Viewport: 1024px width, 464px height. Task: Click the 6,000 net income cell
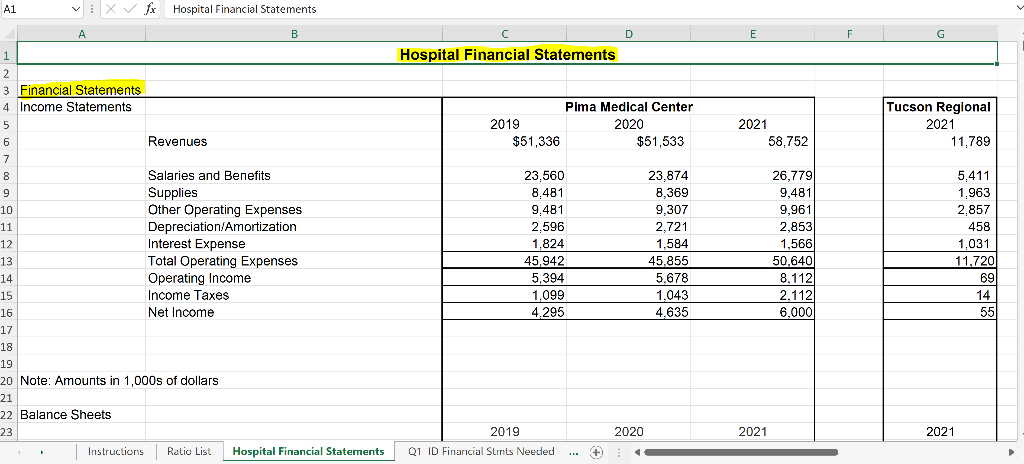752,312
